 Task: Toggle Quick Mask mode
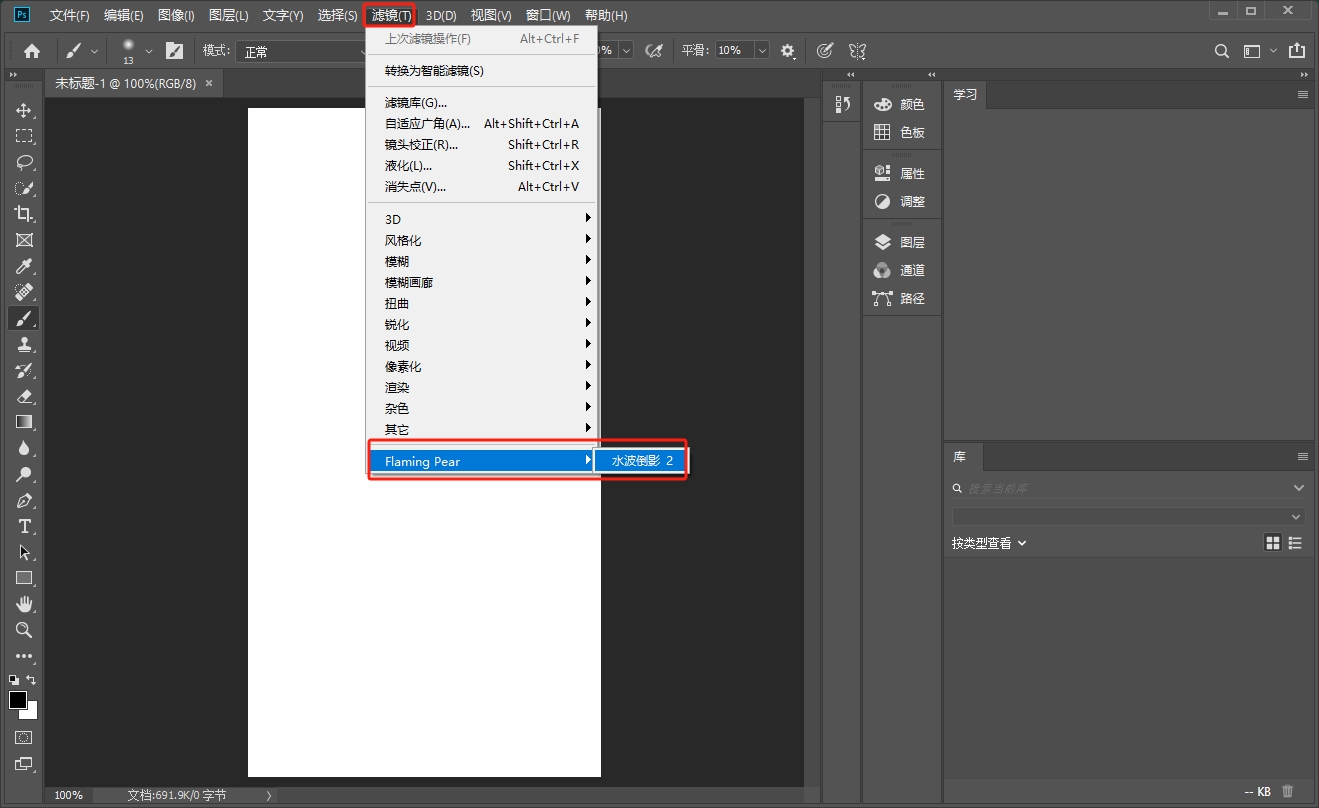(24, 738)
